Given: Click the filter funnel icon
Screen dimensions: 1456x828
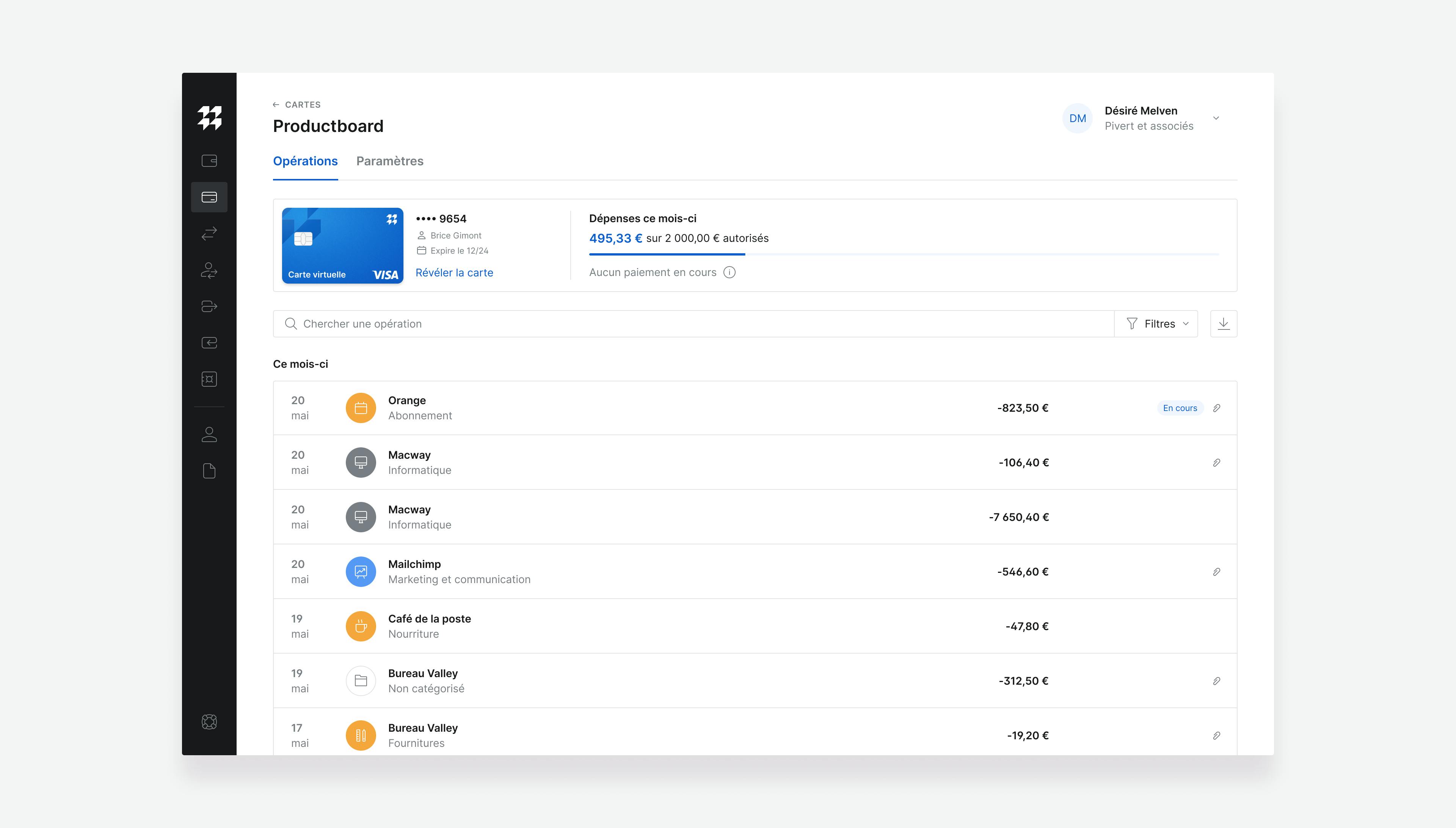Looking at the screenshot, I should tap(1132, 324).
